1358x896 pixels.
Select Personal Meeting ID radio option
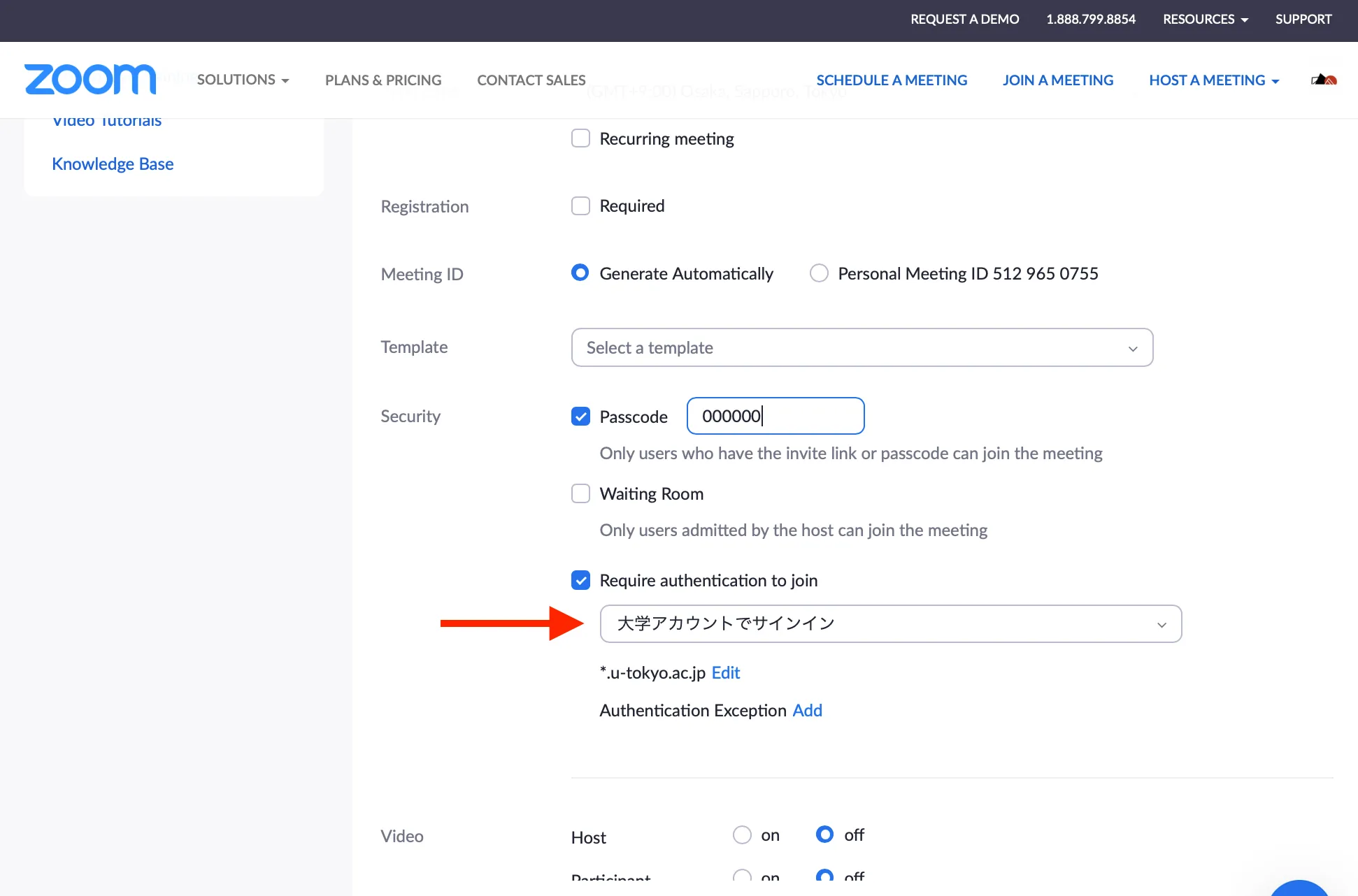819,273
